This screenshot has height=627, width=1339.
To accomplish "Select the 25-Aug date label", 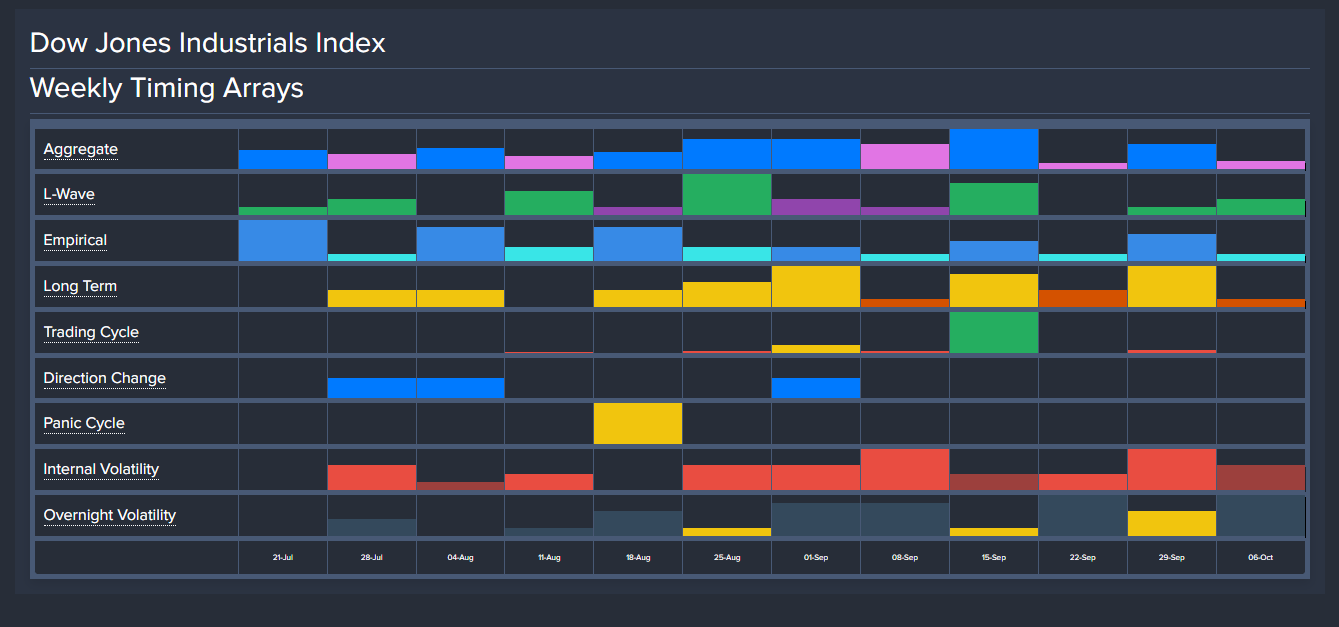I will pos(727,557).
